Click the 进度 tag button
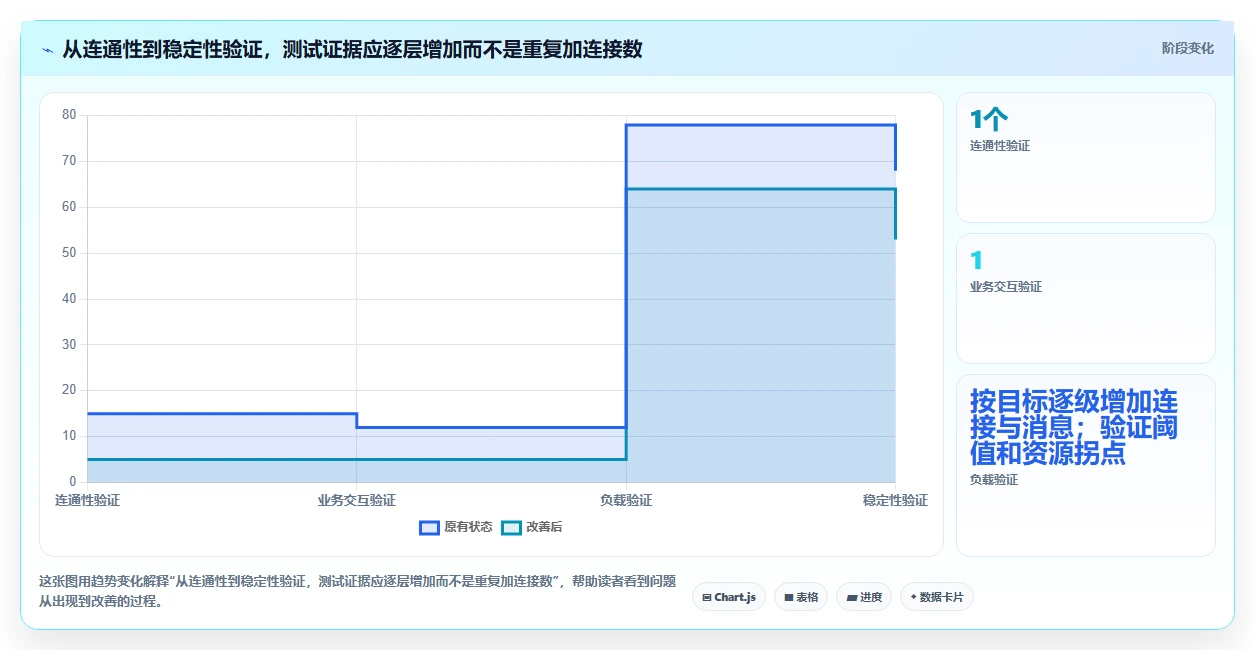The image size is (1255, 650). tap(864, 597)
